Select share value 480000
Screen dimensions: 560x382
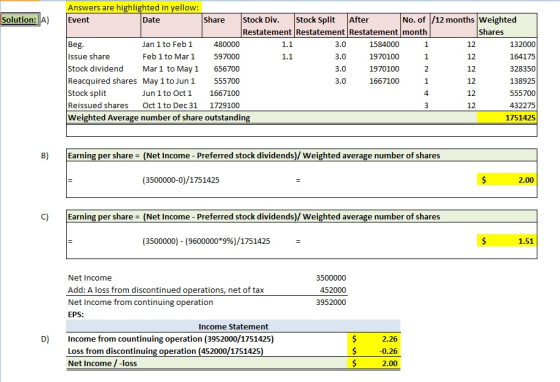tap(227, 45)
